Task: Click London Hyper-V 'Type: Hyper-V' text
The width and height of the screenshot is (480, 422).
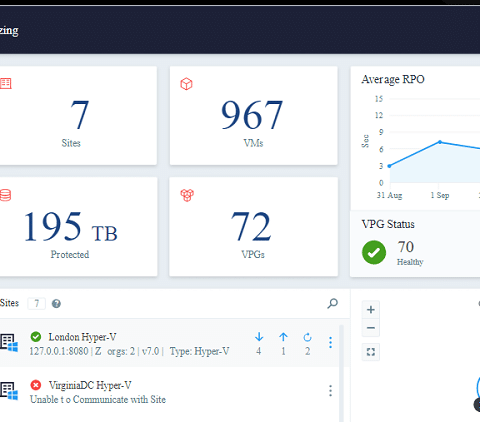Action: pyautogui.click(x=199, y=351)
